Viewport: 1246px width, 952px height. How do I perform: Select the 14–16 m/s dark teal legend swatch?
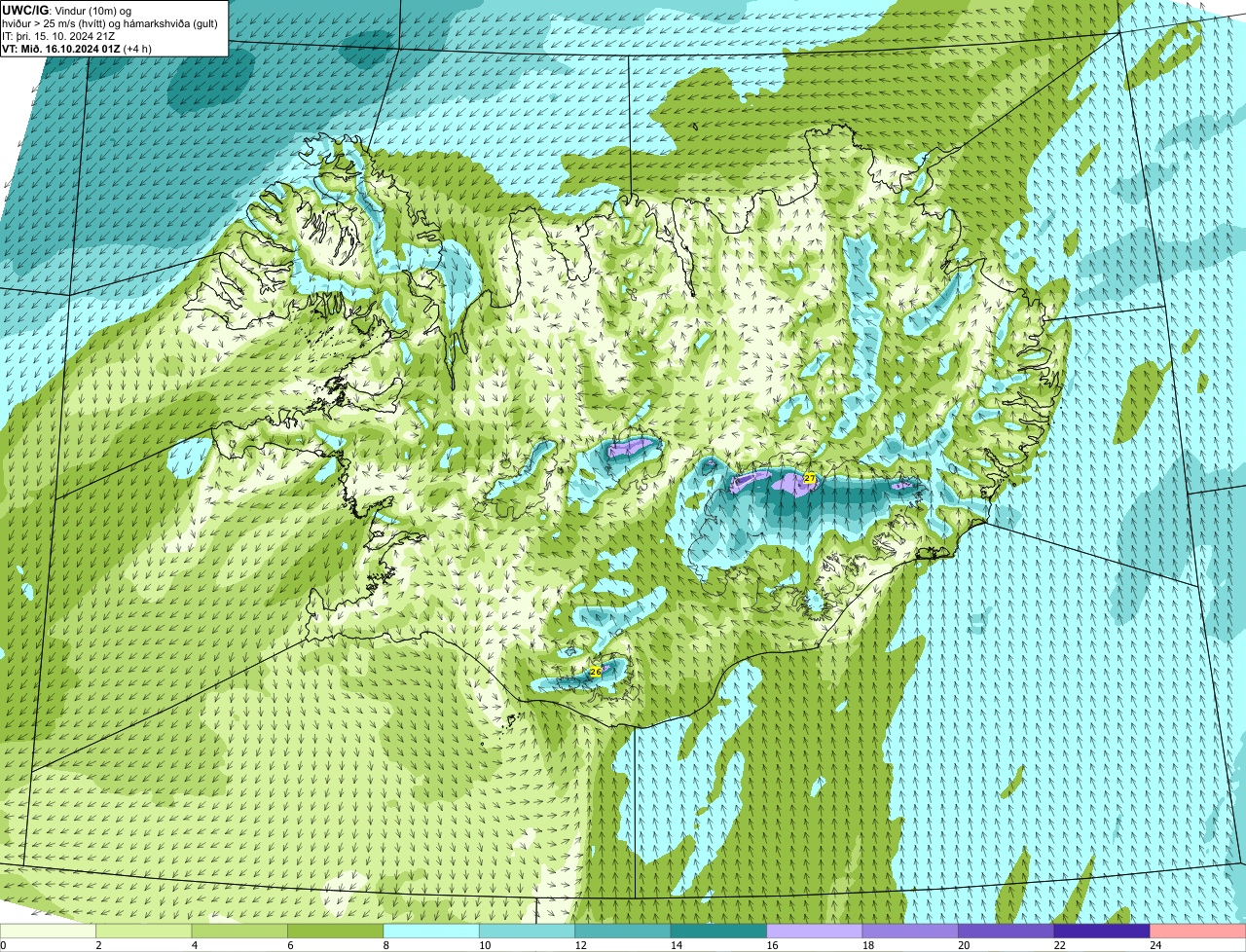(718, 932)
